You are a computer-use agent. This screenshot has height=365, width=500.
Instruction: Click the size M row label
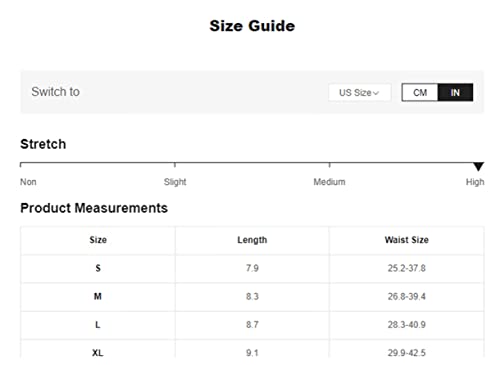pyautogui.click(x=98, y=296)
